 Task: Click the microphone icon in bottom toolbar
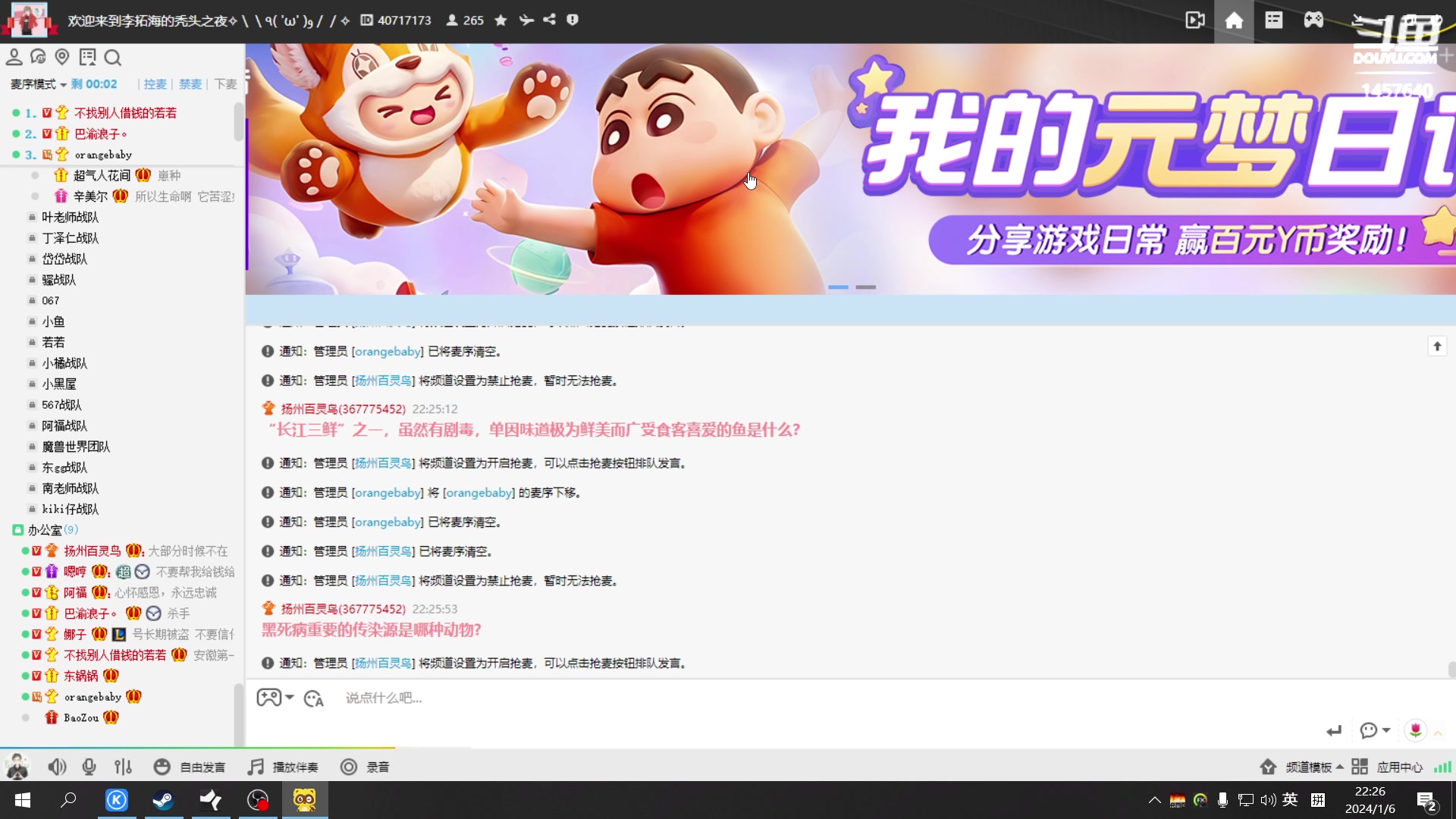pyautogui.click(x=89, y=767)
